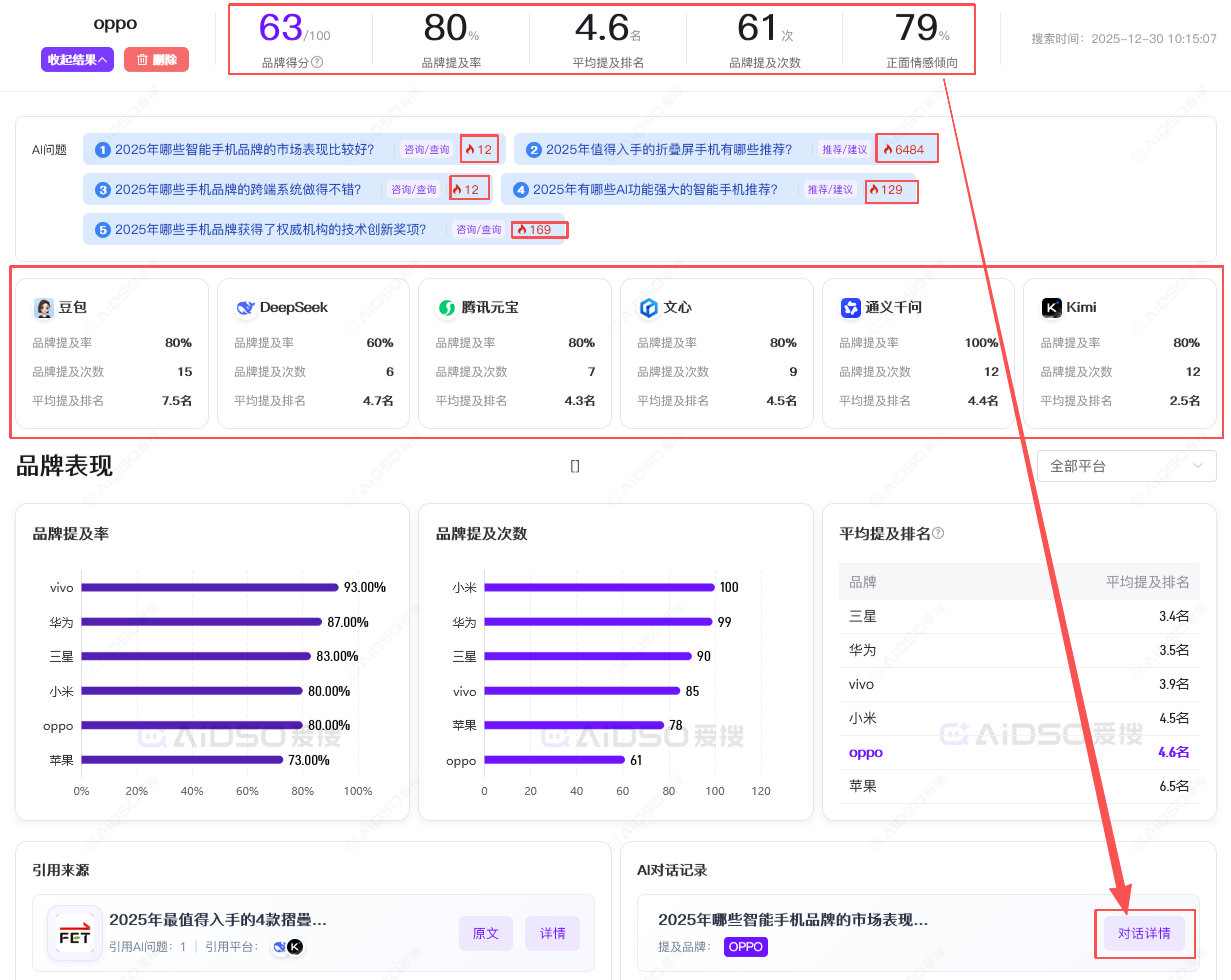Image resolution: width=1231 pixels, height=980 pixels.
Task: Open the 全部平台 platform dropdown
Action: click(x=1126, y=466)
